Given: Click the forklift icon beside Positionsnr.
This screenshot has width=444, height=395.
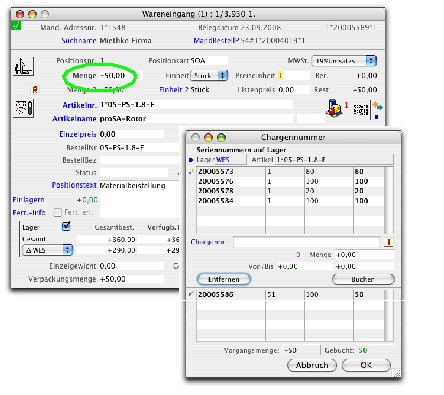Looking at the screenshot, I should click(x=24, y=66).
